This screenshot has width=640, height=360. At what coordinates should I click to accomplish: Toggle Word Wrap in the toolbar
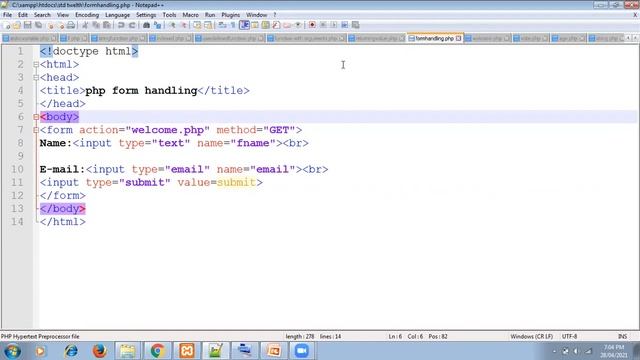222,25
